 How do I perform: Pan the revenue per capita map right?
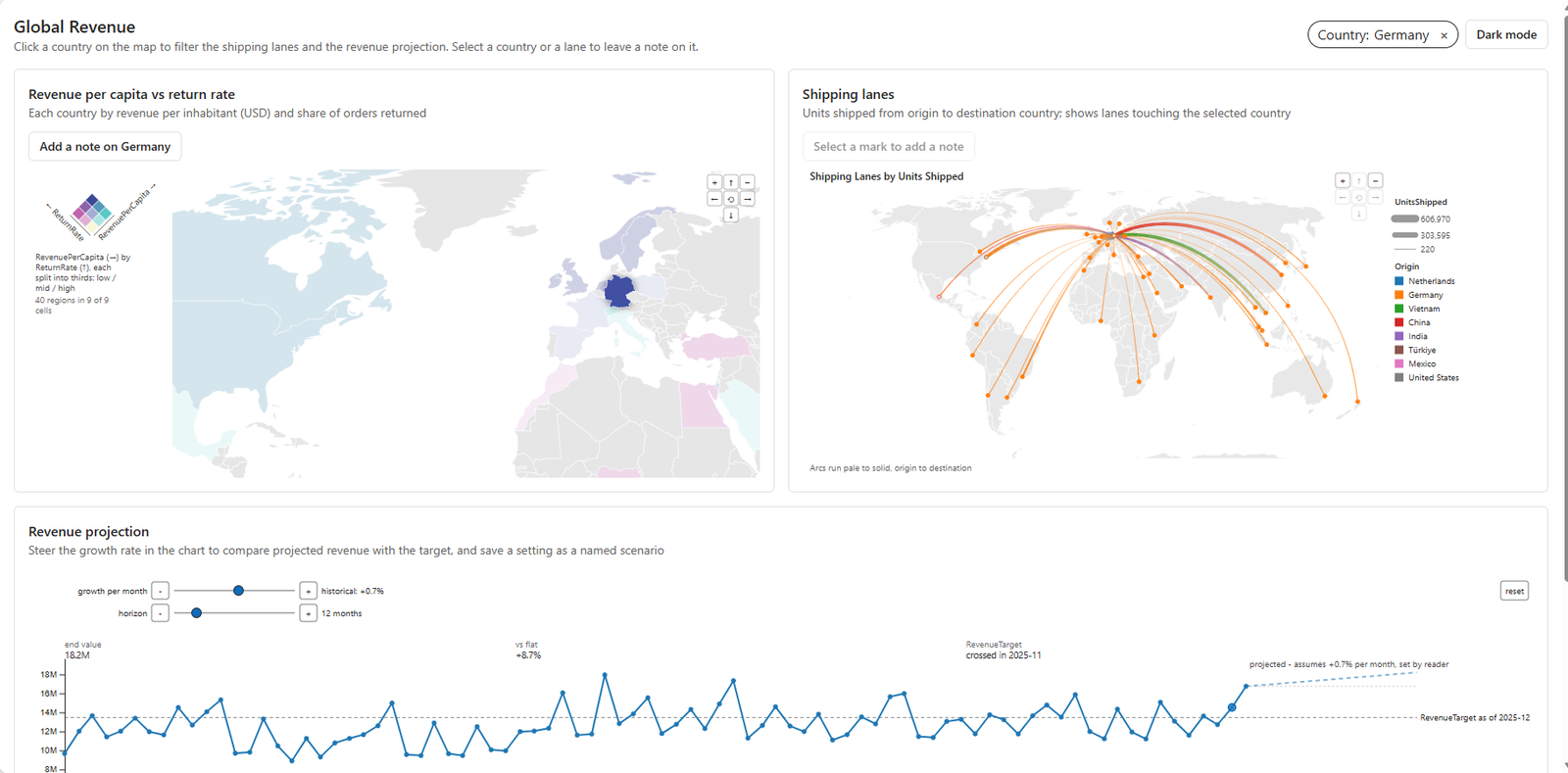point(748,199)
